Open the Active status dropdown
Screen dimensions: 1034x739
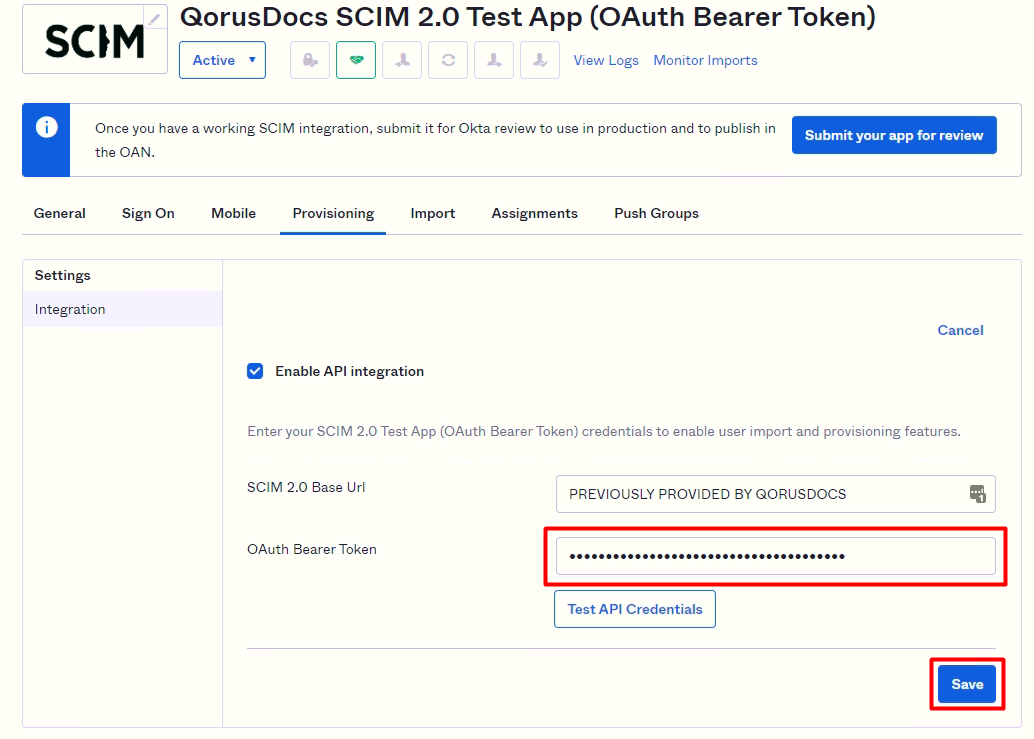(222, 60)
